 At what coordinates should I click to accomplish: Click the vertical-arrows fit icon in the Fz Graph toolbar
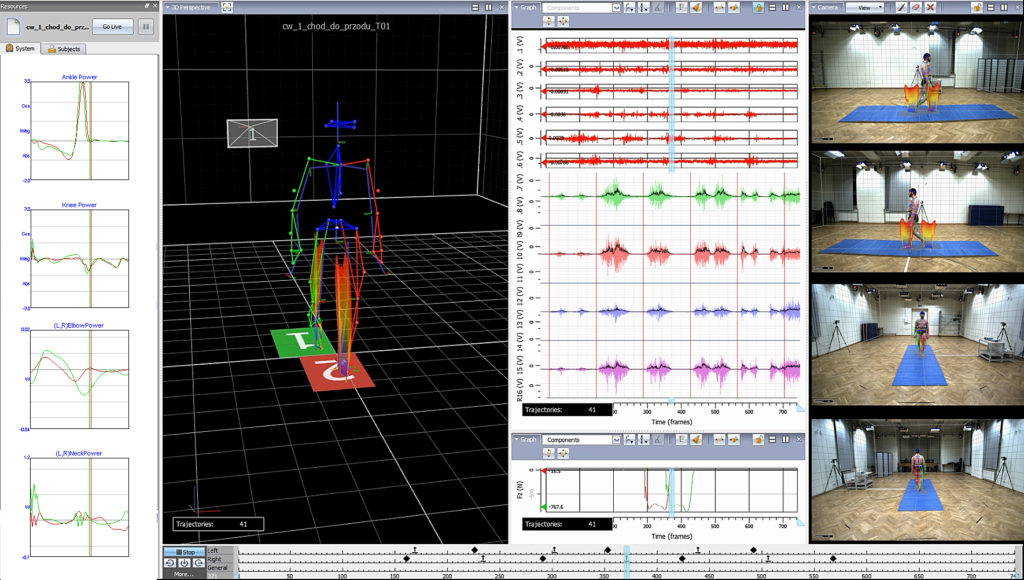549,453
